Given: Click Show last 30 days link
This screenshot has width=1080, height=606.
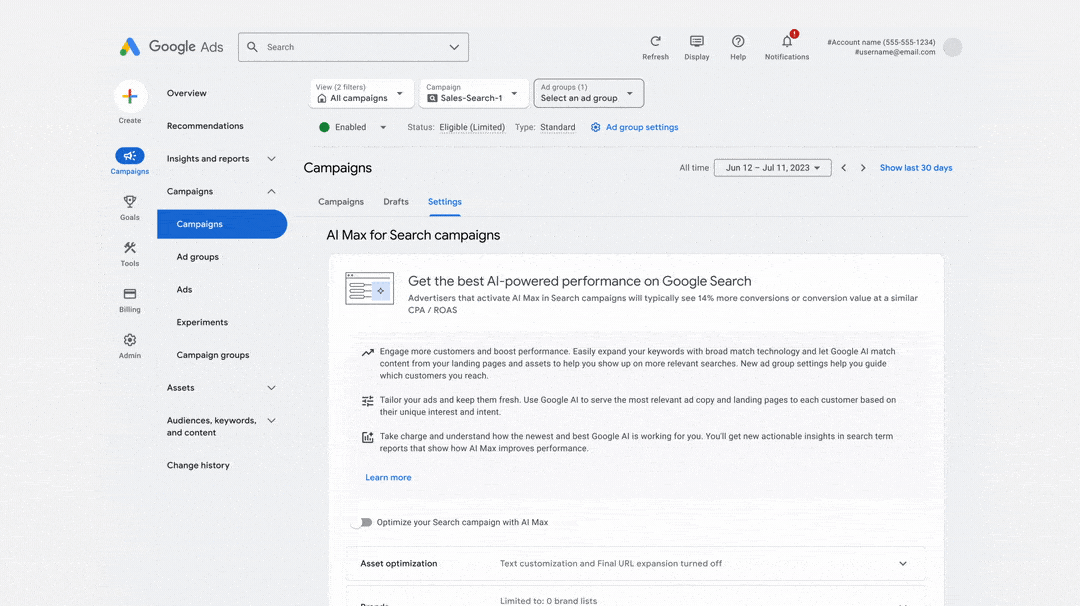Looking at the screenshot, I should point(915,168).
